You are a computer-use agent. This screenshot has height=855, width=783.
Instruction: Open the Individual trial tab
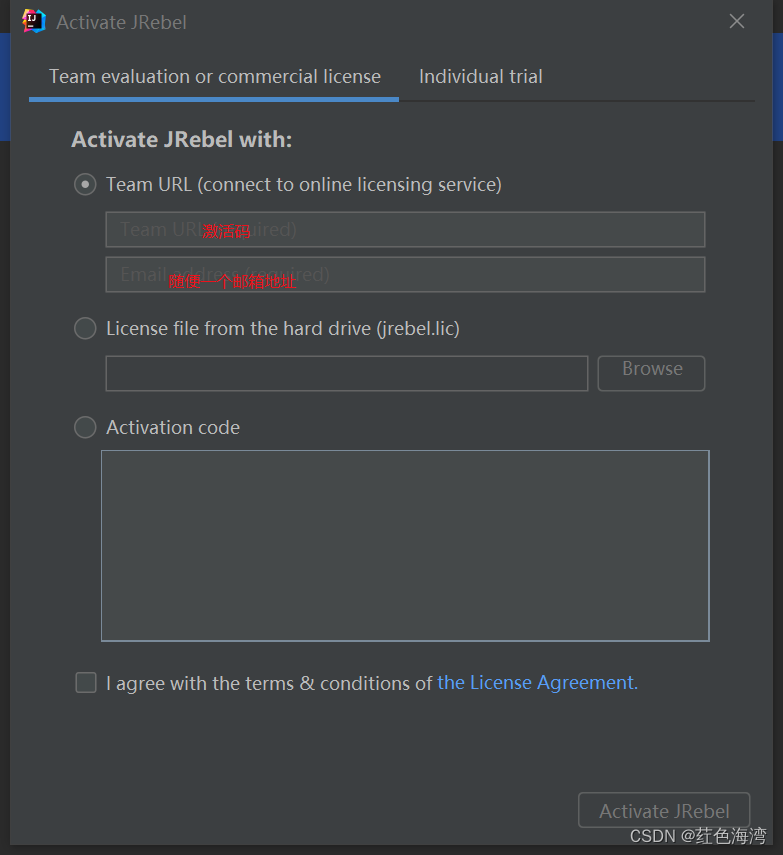(x=480, y=77)
